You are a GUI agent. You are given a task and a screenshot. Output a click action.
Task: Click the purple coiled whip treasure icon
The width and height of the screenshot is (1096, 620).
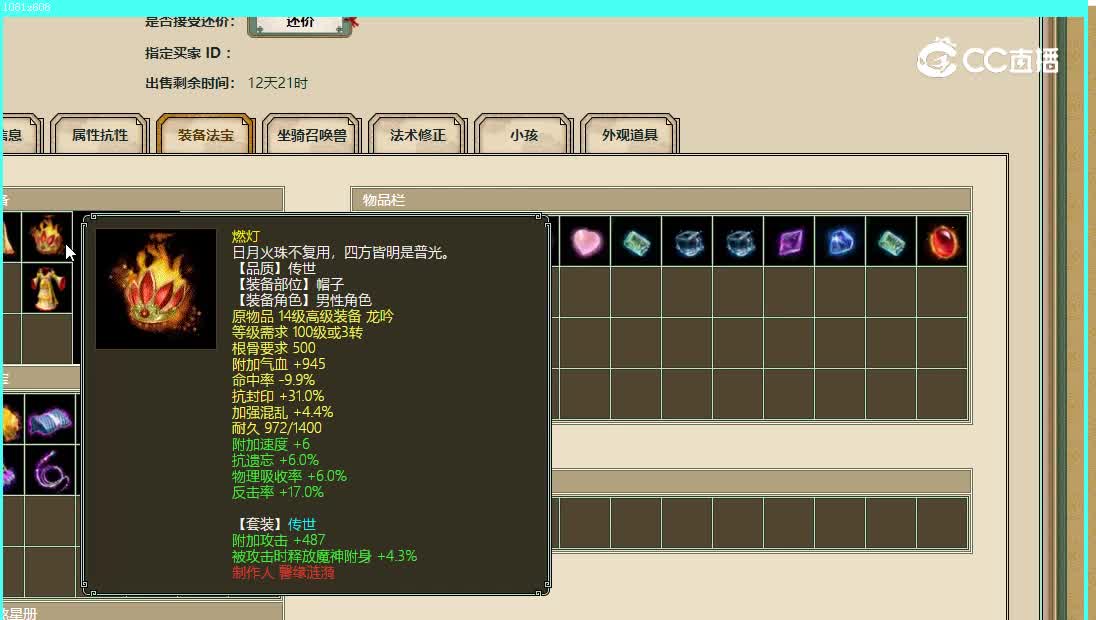[x=51, y=470]
